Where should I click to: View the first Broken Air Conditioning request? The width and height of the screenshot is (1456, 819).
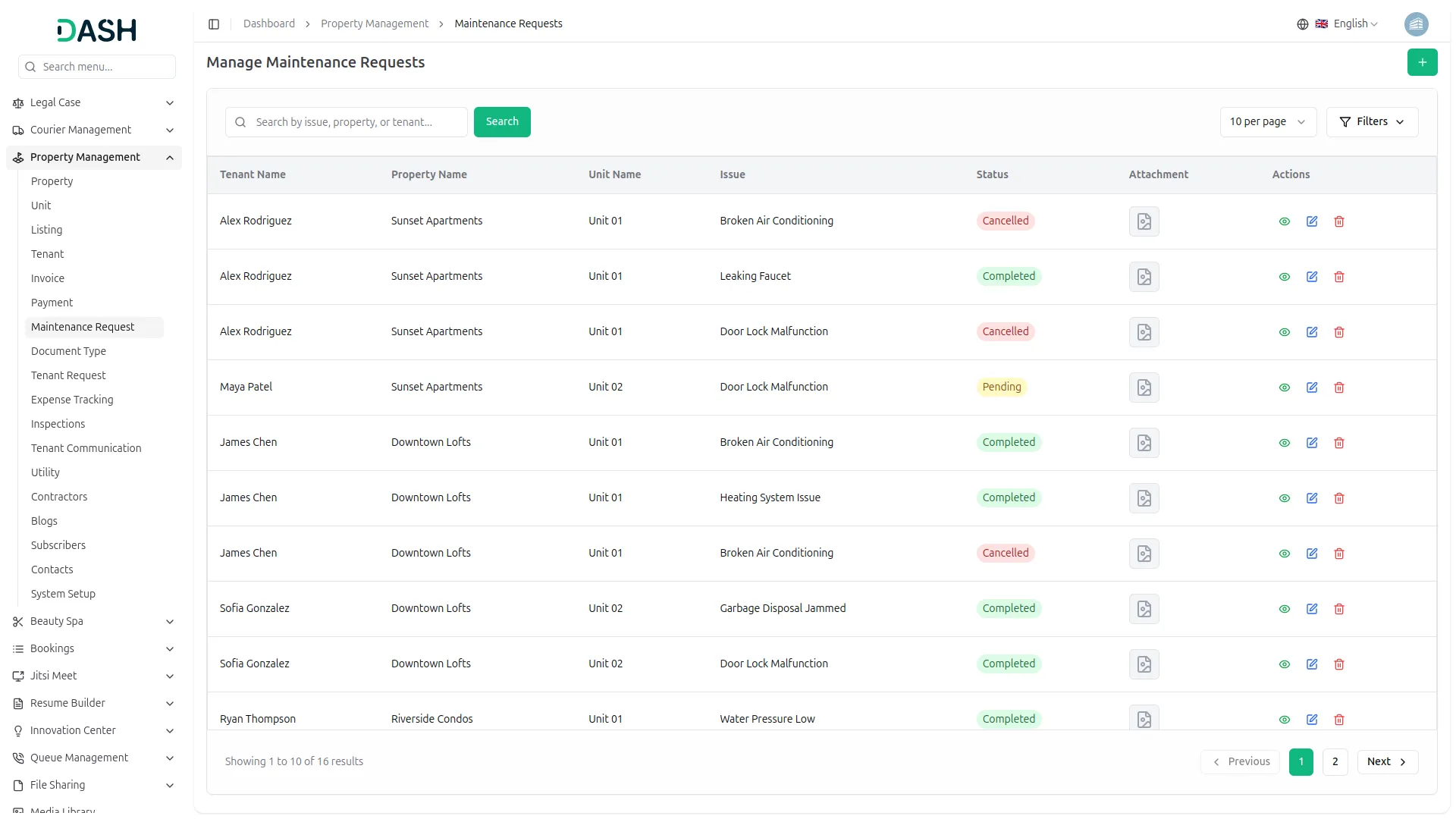coord(1285,221)
